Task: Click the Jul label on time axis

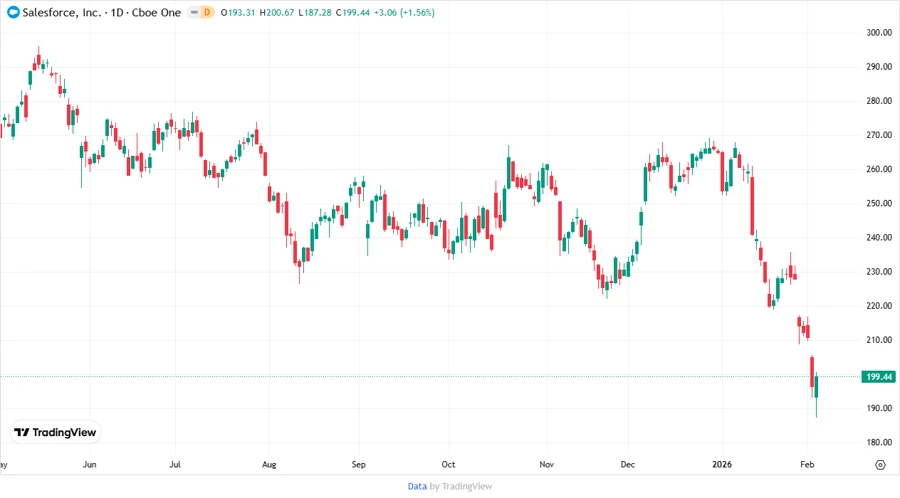Action: tap(175, 464)
